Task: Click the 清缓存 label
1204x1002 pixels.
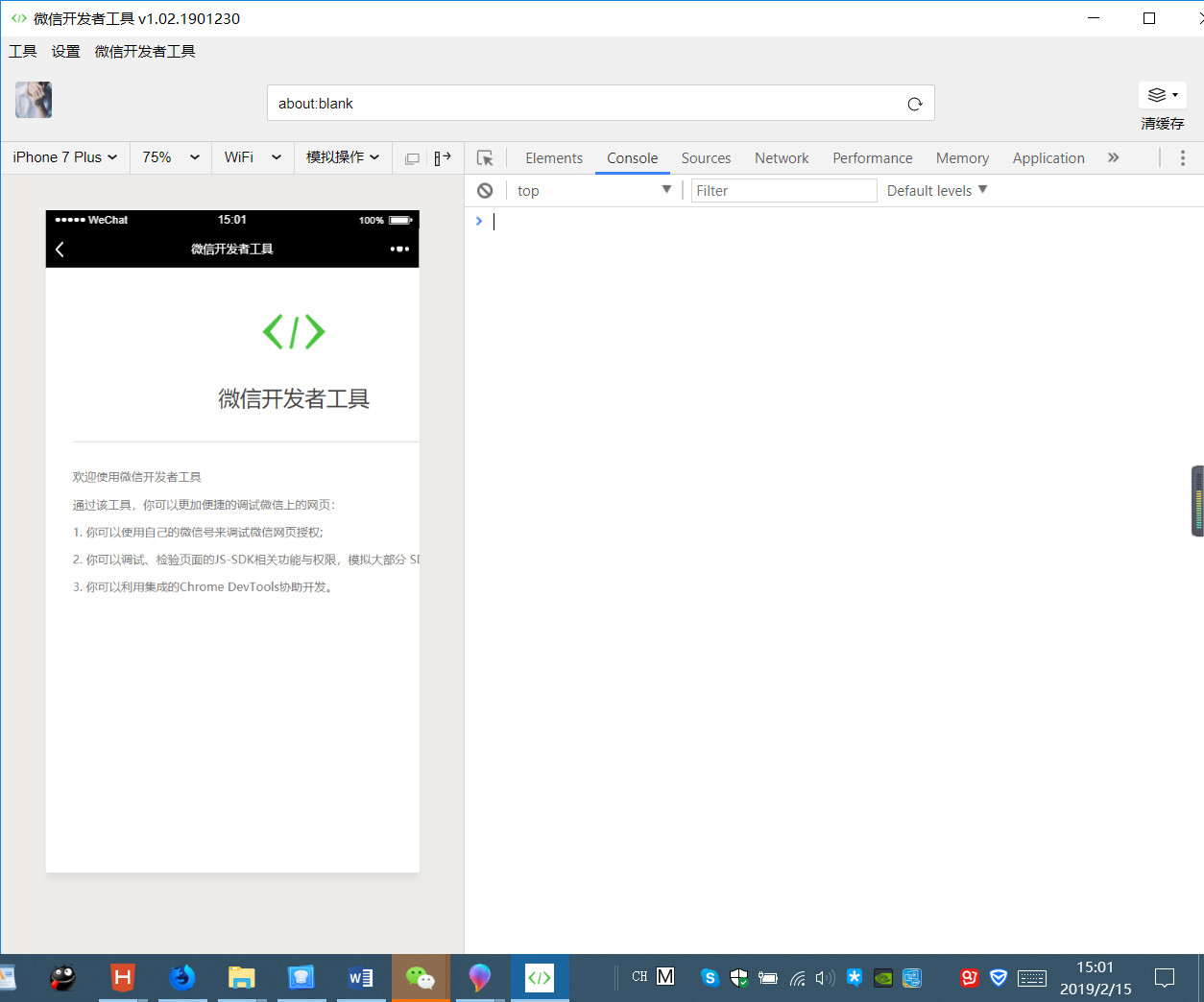Action: [1163, 124]
